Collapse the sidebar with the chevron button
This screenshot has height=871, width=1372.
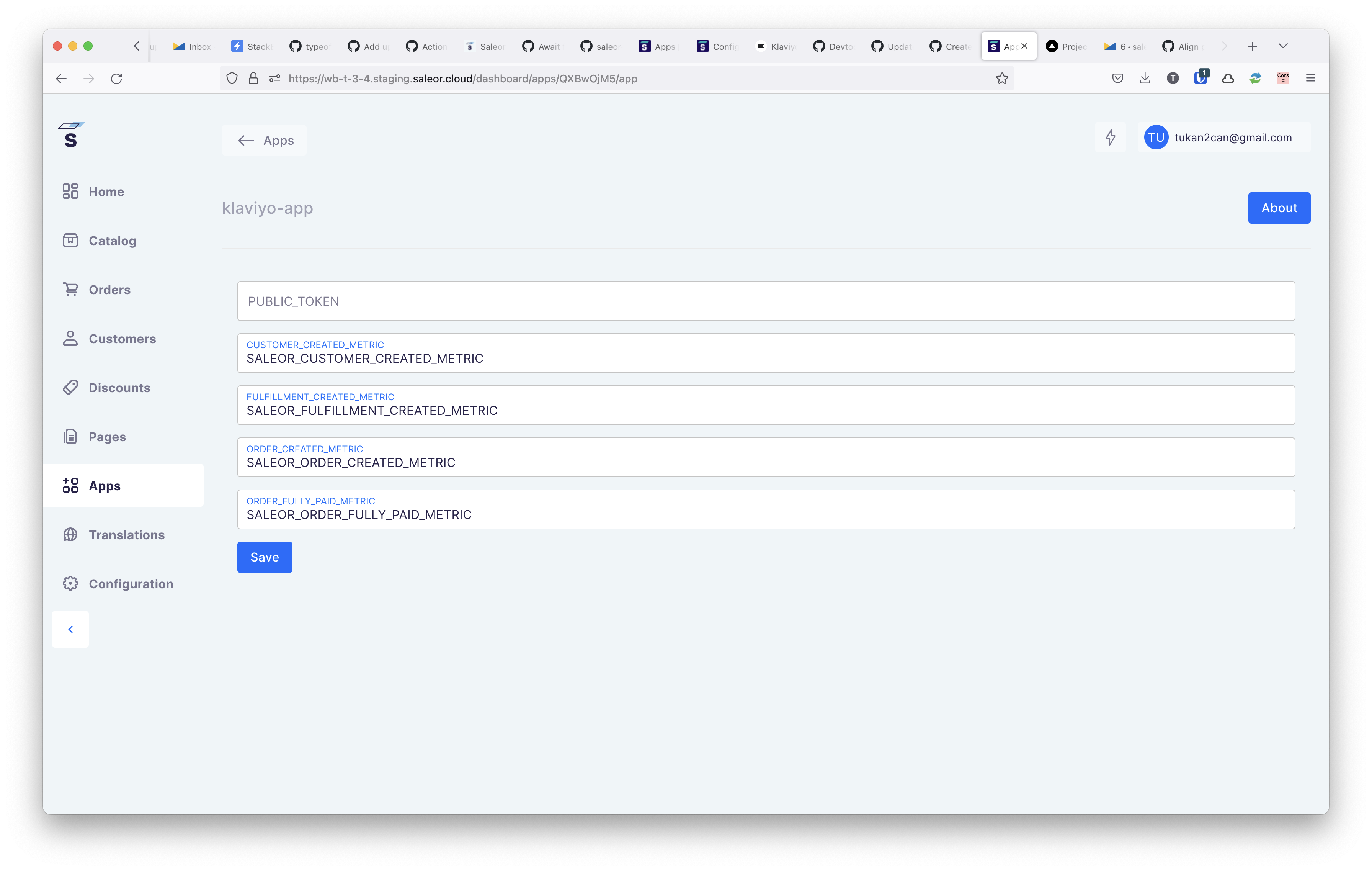tap(70, 629)
